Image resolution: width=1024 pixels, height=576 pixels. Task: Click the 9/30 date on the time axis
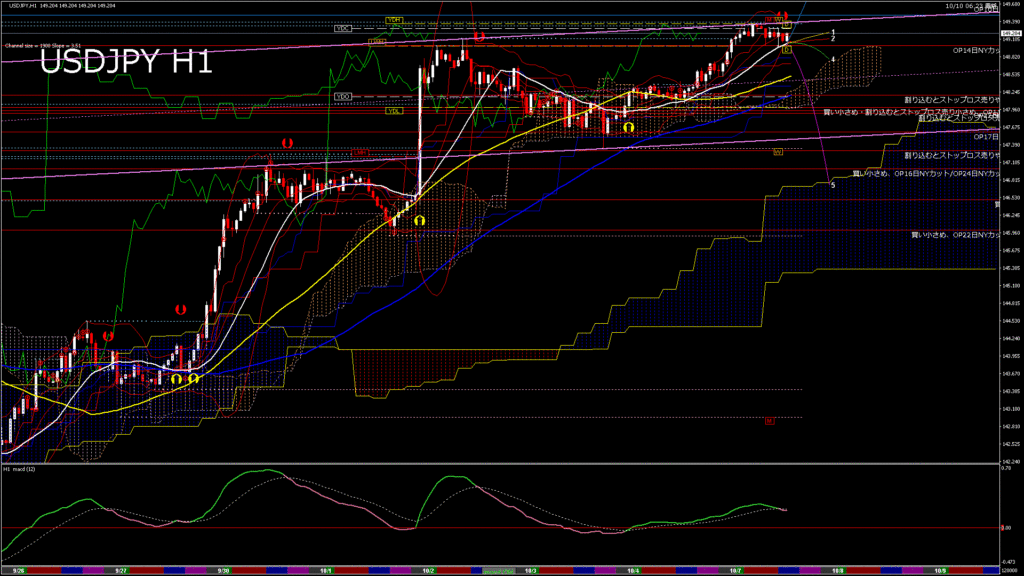(223, 571)
